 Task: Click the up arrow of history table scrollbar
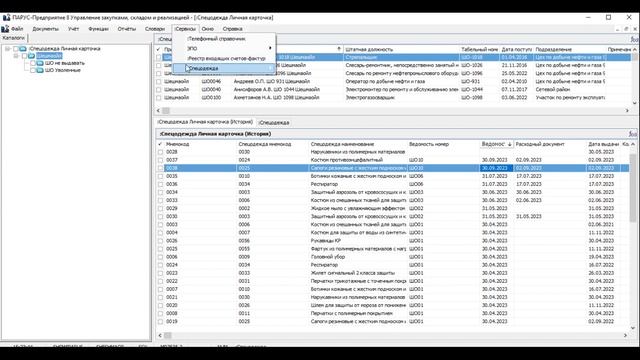point(633,144)
